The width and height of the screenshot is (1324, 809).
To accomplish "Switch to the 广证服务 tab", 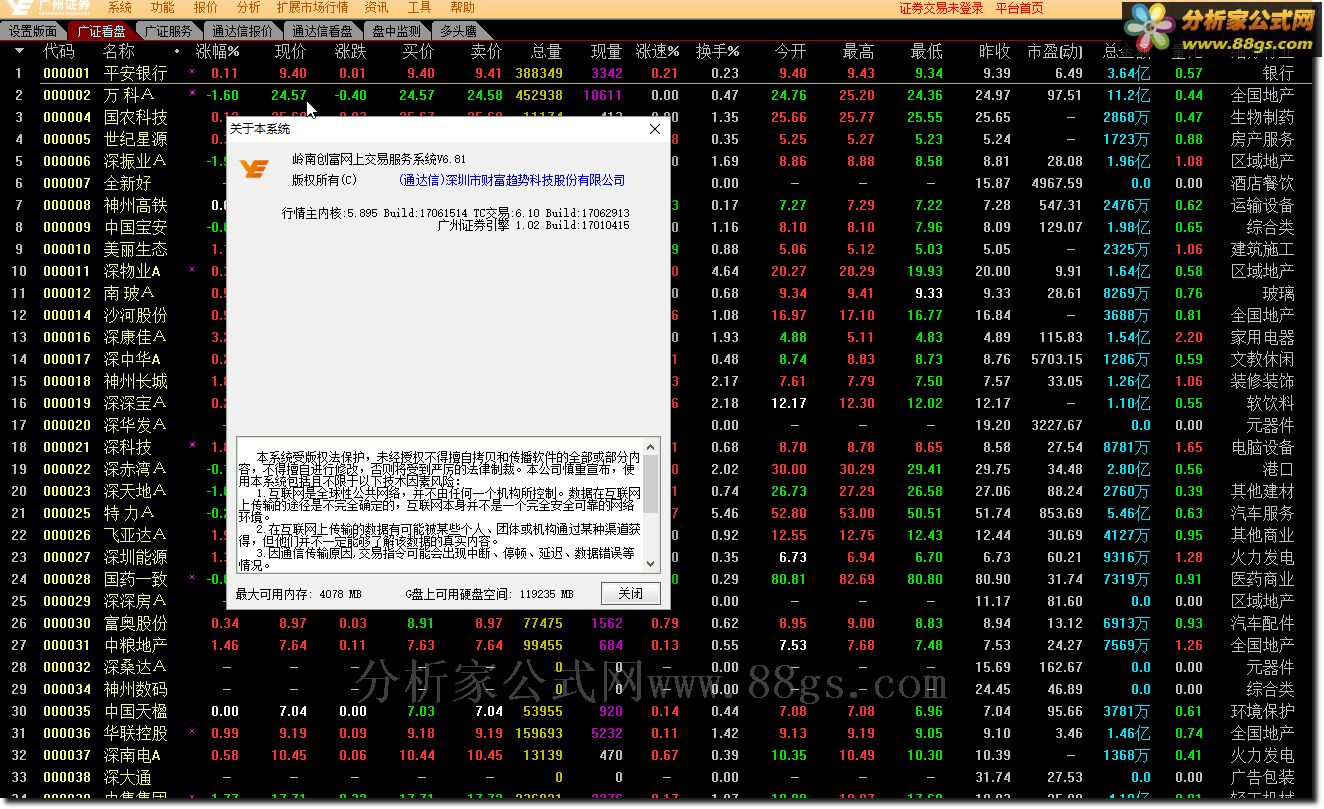I will tap(168, 31).
